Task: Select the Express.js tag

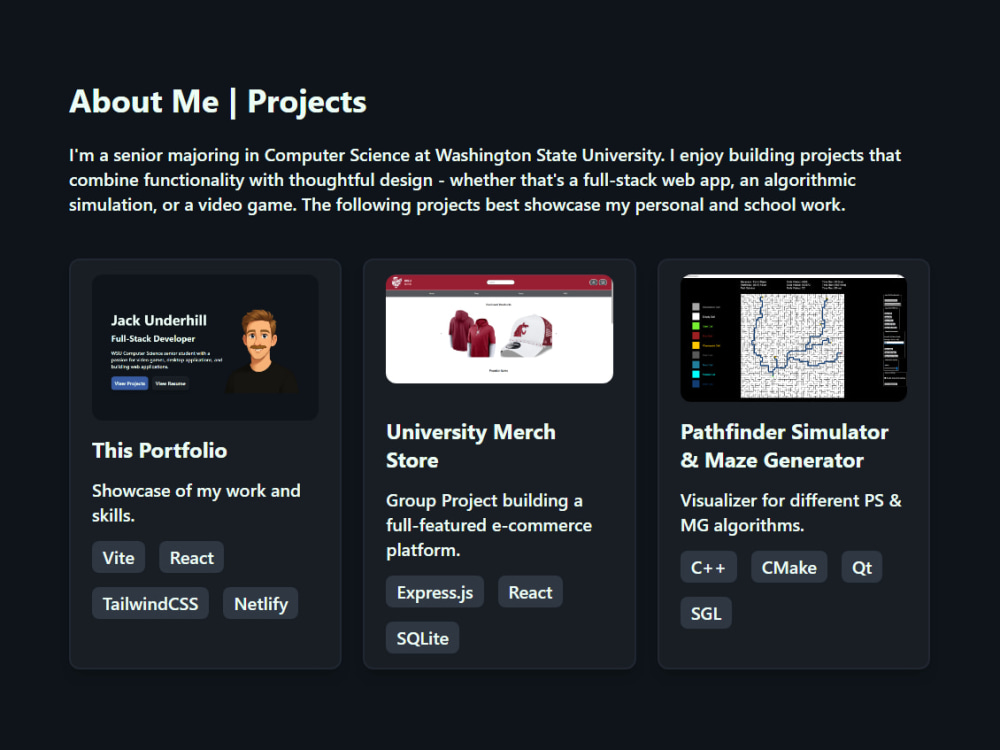Action: coord(435,592)
